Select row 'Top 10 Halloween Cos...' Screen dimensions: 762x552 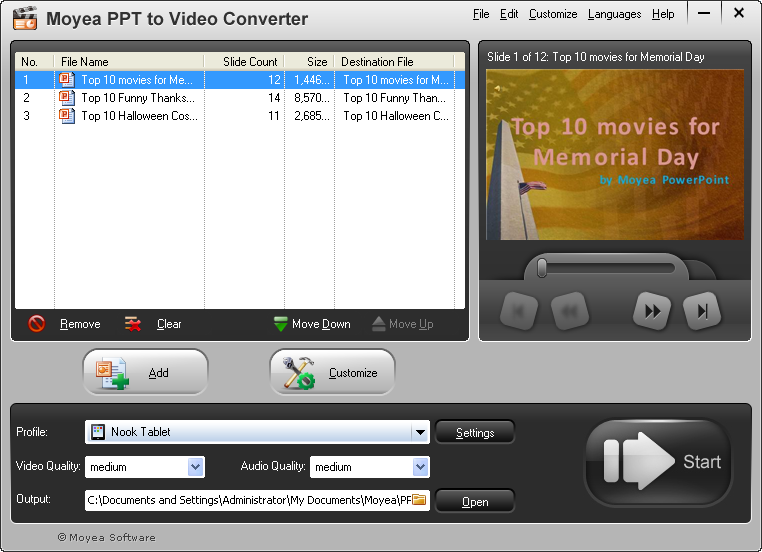(240, 116)
